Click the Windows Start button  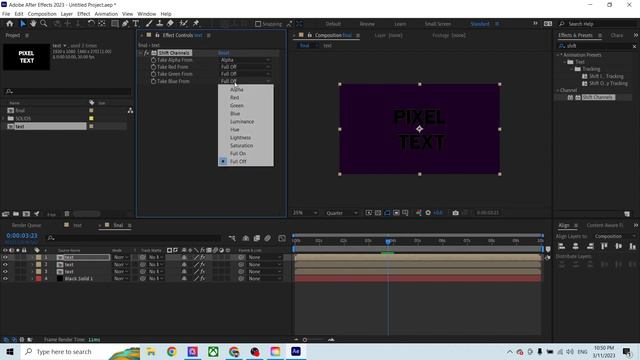[10, 351]
